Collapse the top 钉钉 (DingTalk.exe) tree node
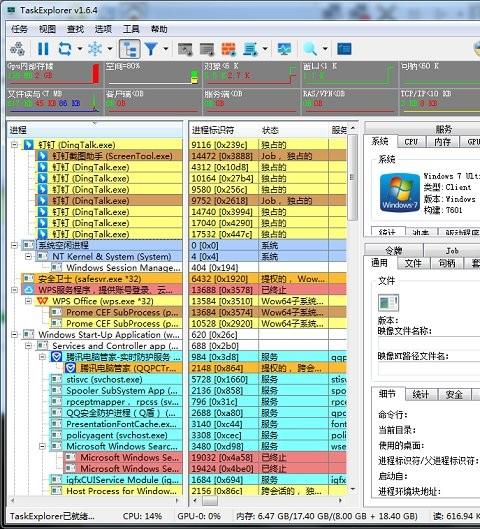The width and height of the screenshot is (480, 529). tap(15, 145)
